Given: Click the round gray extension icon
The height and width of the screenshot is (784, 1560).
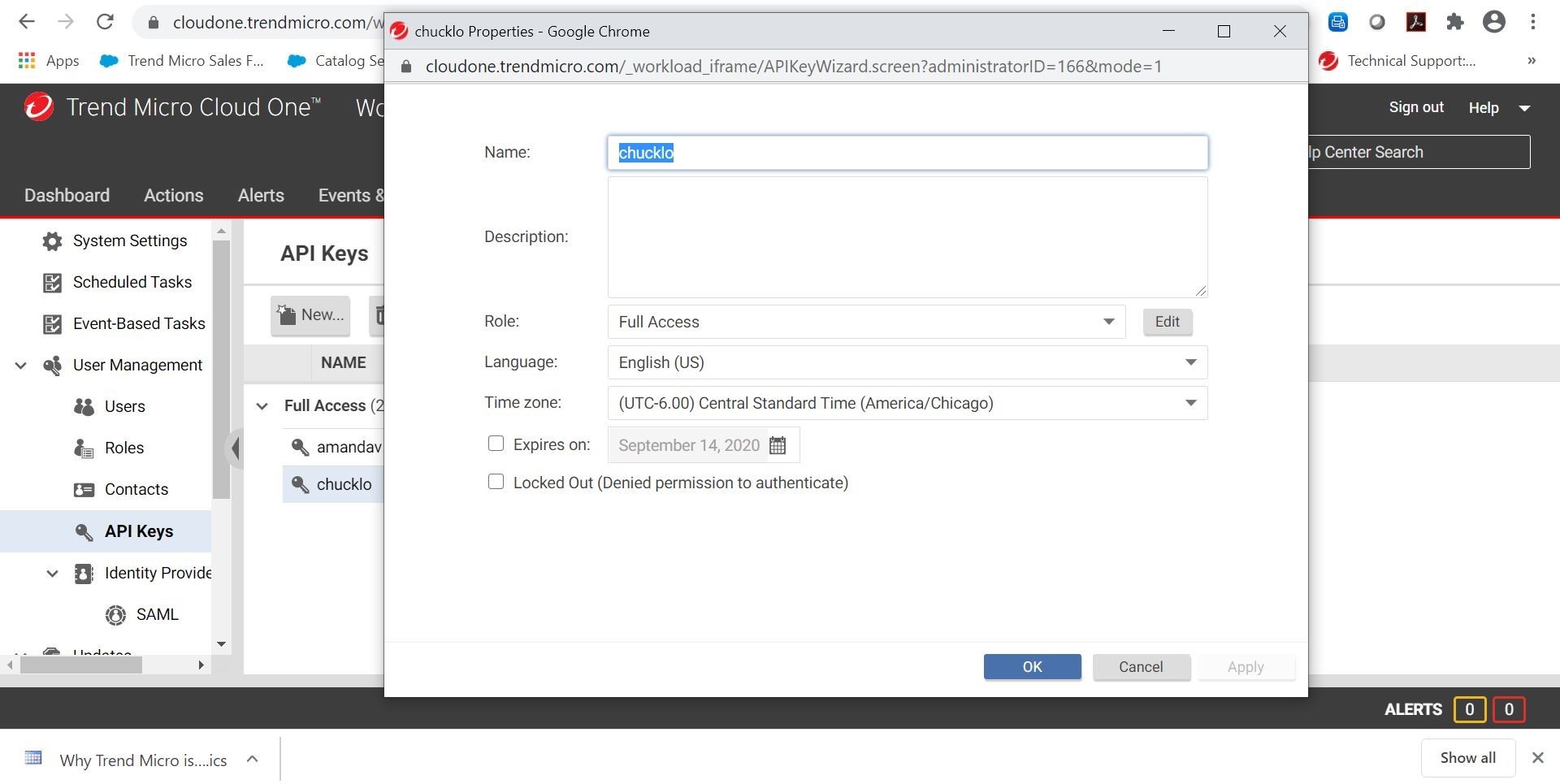Looking at the screenshot, I should click(1377, 22).
